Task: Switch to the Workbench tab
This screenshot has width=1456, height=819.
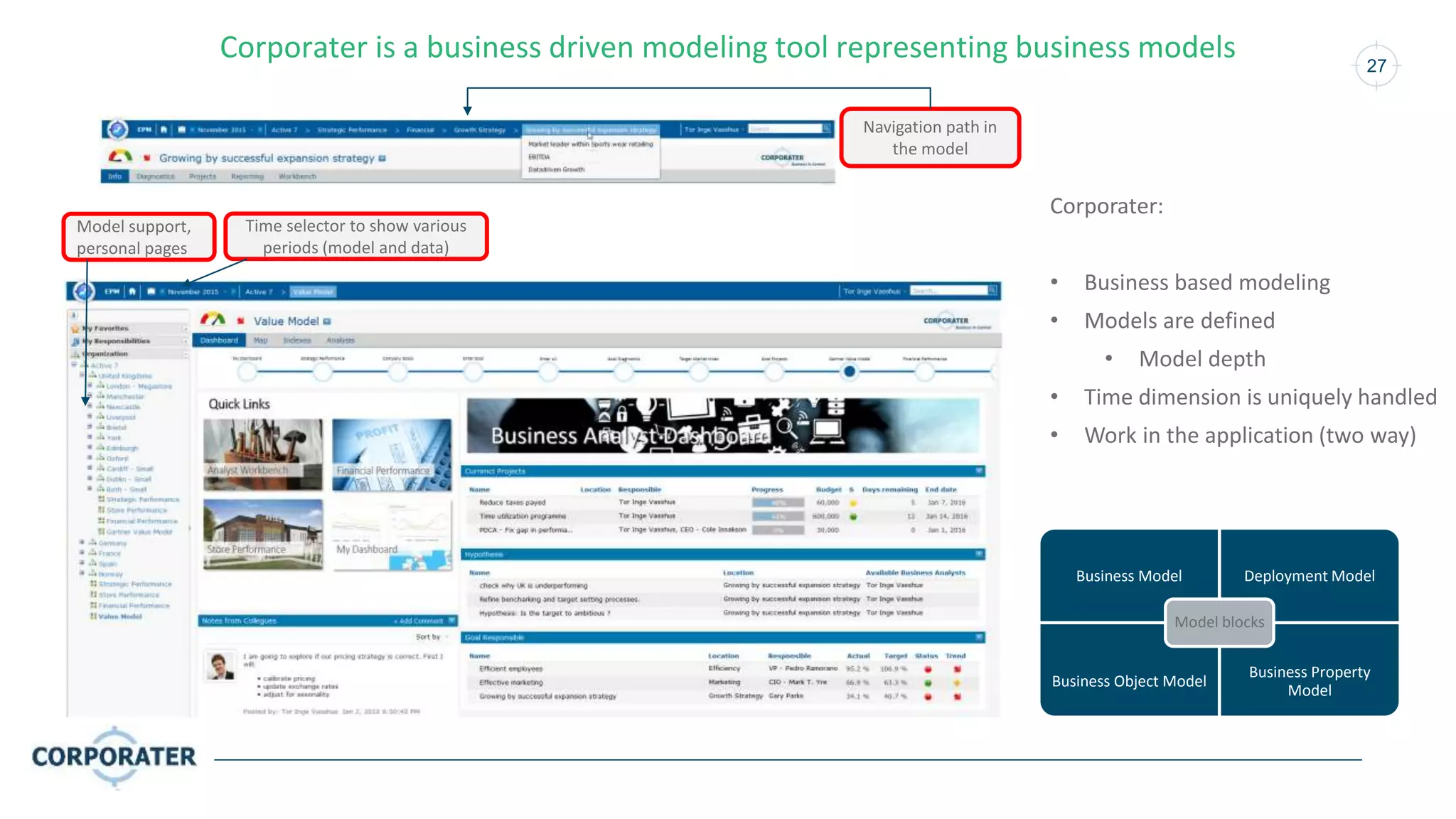Action: (x=297, y=176)
